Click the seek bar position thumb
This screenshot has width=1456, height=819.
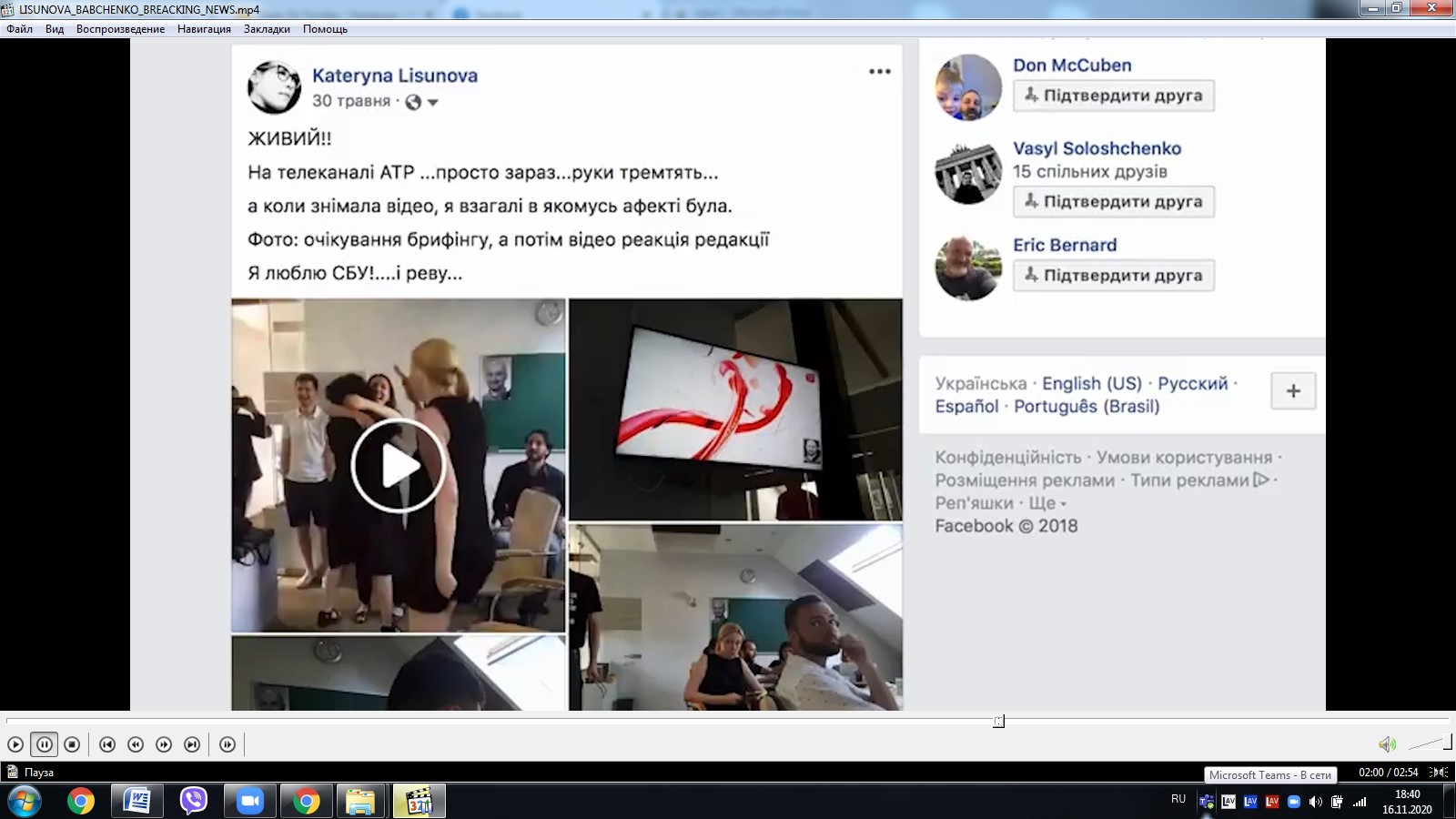pos(998,721)
